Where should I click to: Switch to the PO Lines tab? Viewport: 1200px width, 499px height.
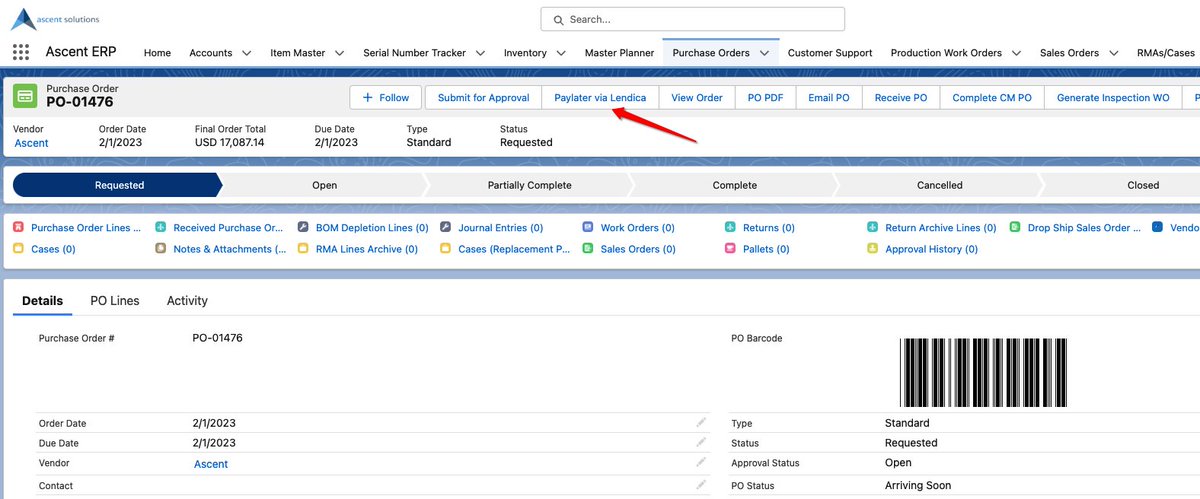pyautogui.click(x=115, y=300)
